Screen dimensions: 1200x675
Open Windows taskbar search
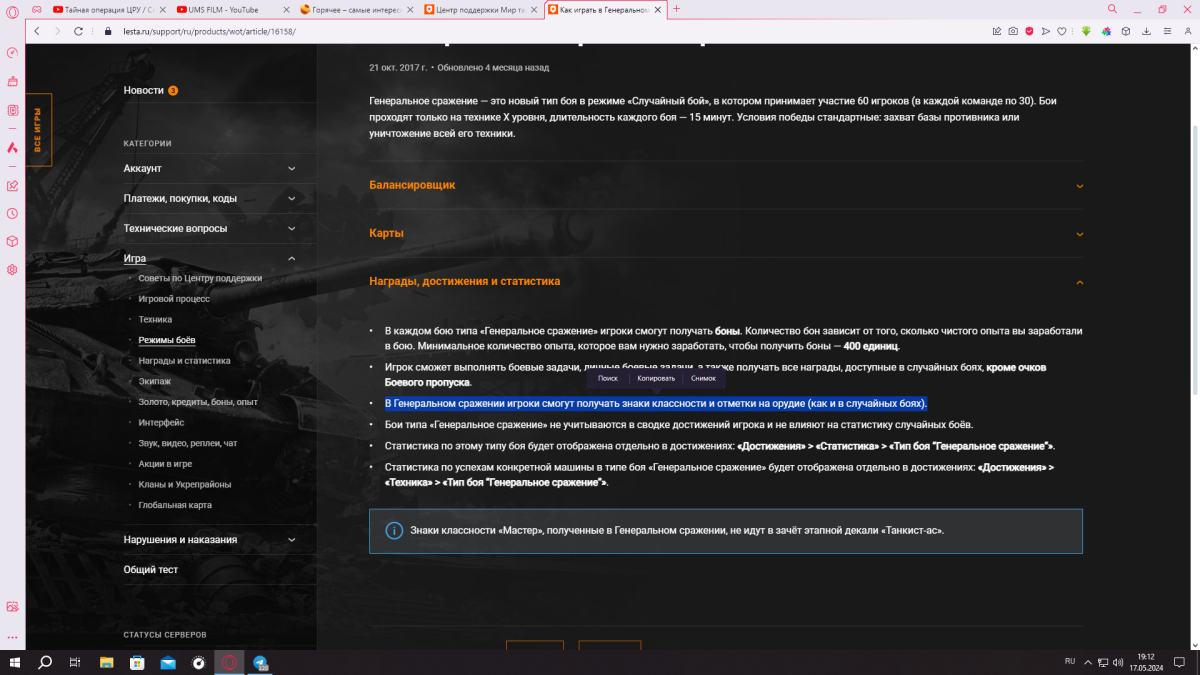tap(45, 662)
